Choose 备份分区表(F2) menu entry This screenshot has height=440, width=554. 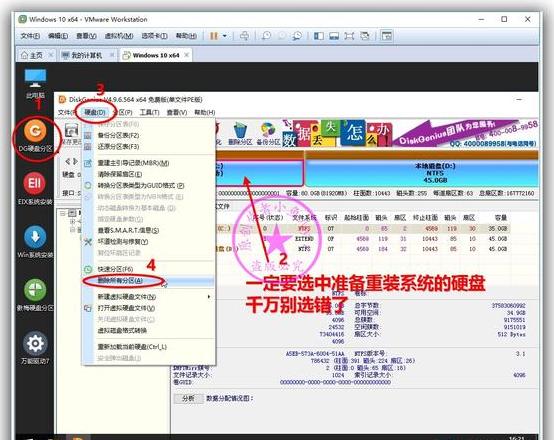point(148,135)
